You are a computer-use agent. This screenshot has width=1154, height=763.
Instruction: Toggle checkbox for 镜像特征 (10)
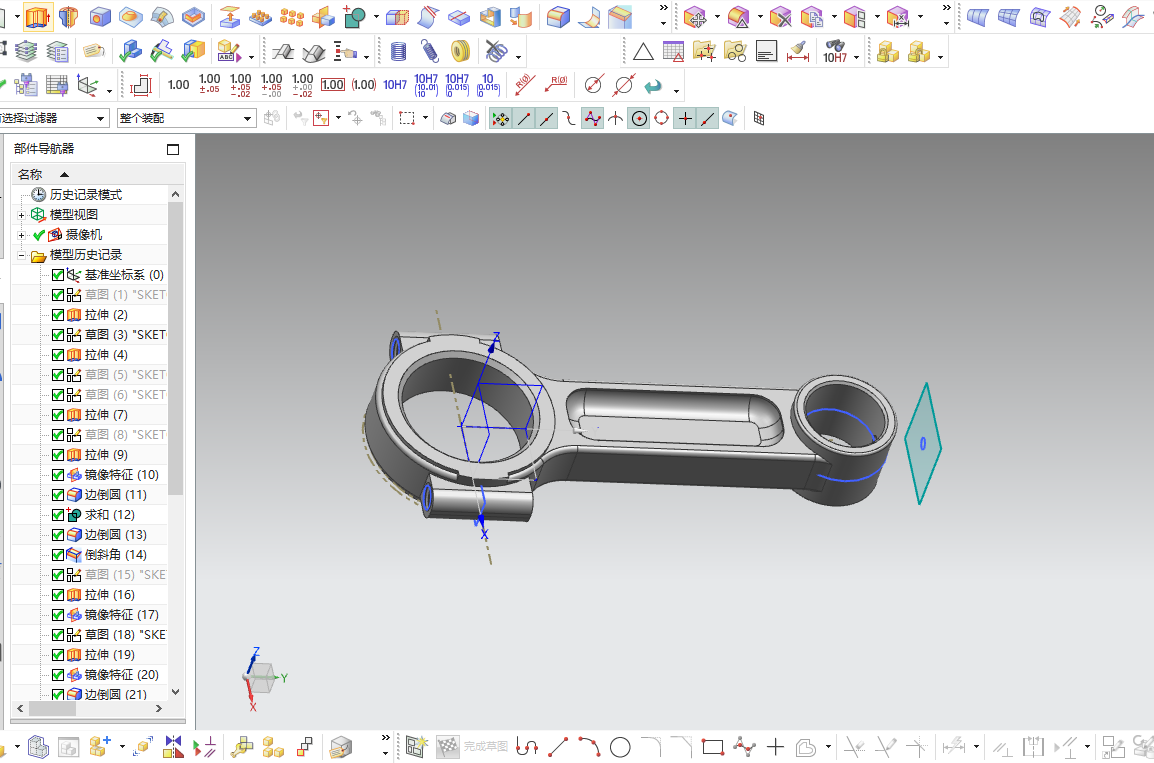[58, 475]
